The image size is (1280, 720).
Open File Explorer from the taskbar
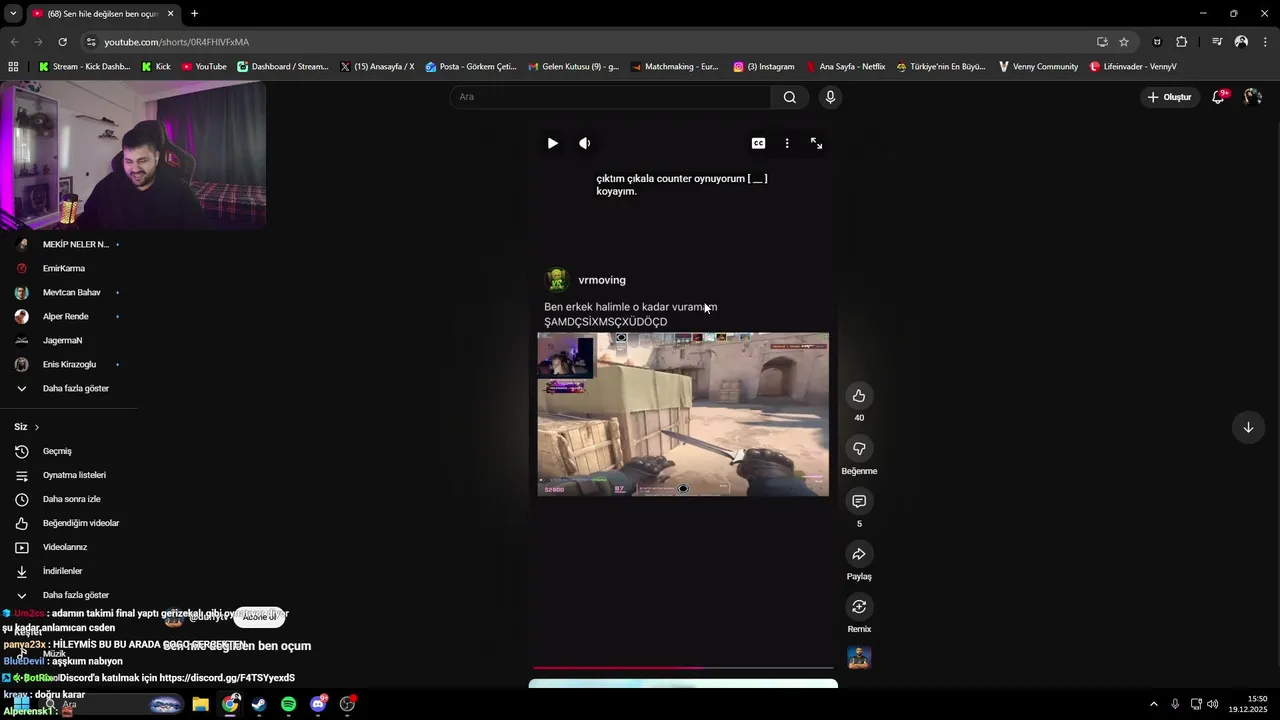[200, 704]
